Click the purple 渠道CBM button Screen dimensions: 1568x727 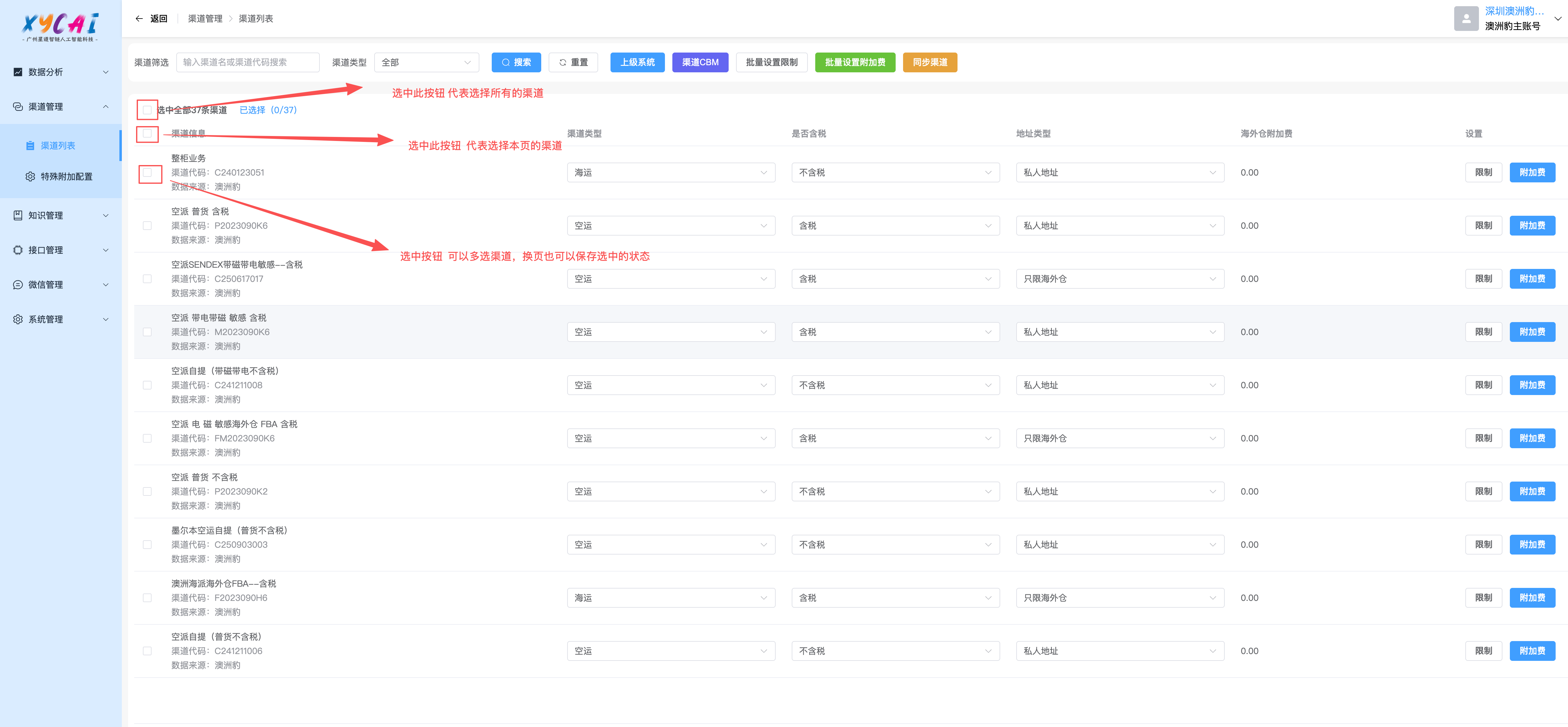pos(700,62)
